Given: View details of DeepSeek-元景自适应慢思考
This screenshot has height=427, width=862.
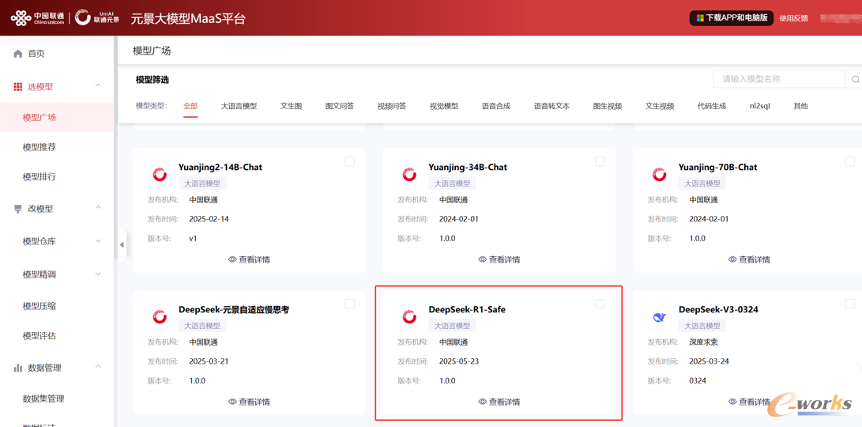Looking at the screenshot, I should click(x=248, y=402).
